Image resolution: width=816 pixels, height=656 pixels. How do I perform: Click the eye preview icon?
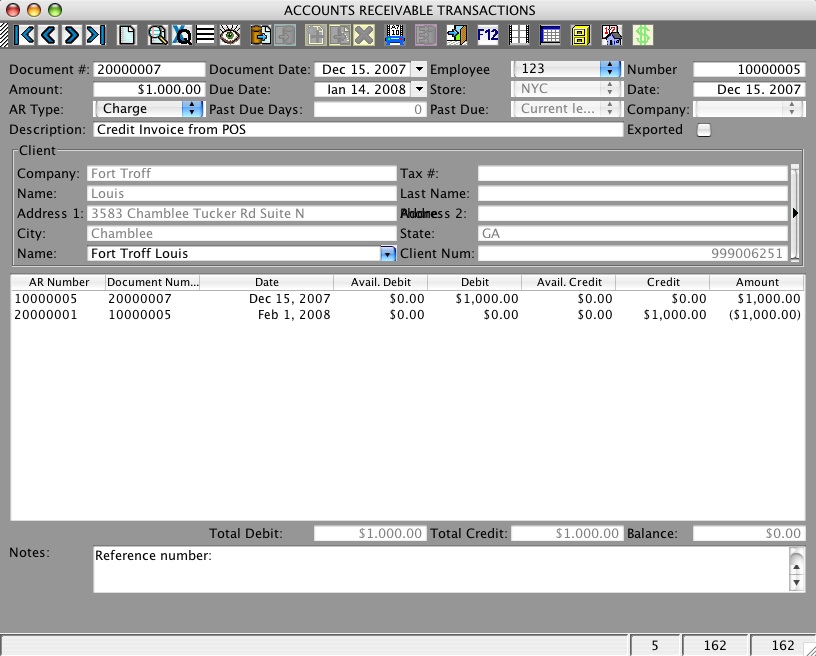pyautogui.click(x=230, y=35)
